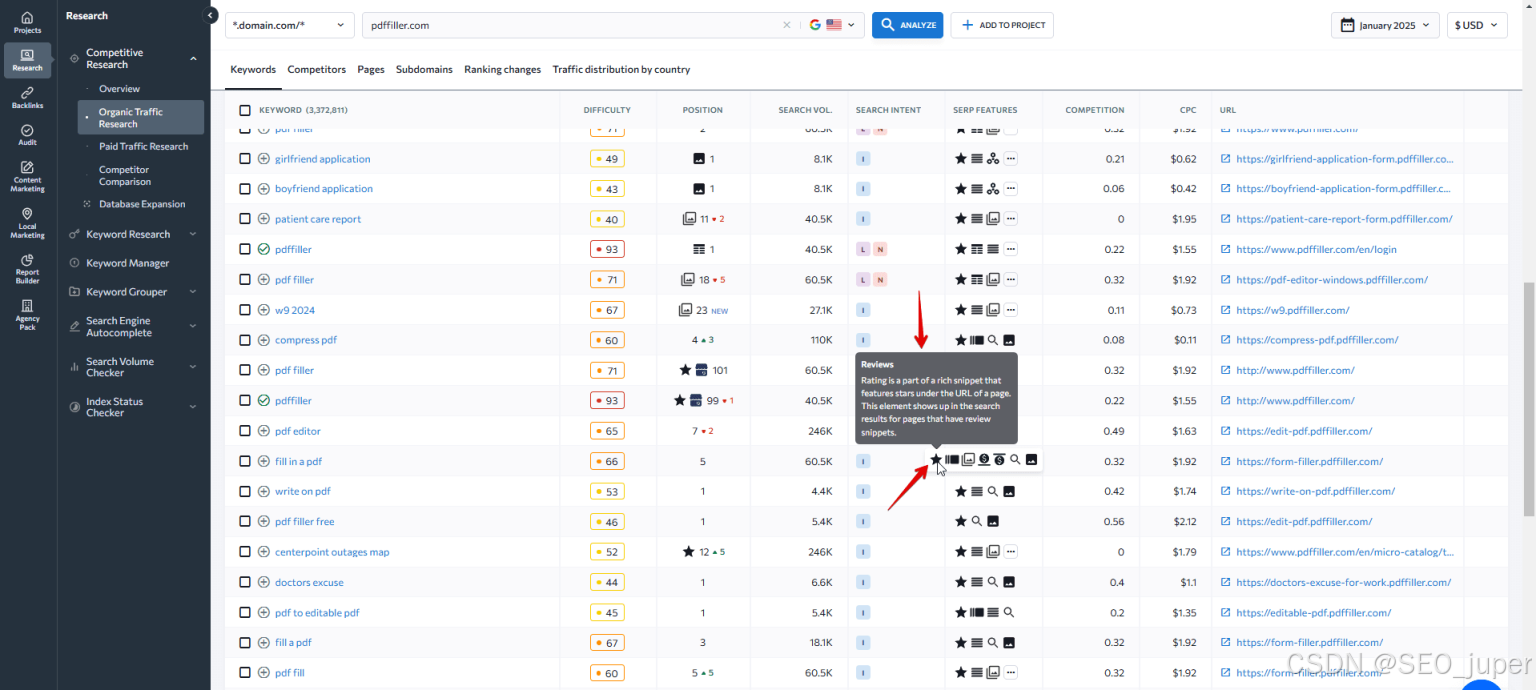Expand Keyword Grouper in the sidebar
Viewport: 1536px width, 690px height.
(193, 292)
